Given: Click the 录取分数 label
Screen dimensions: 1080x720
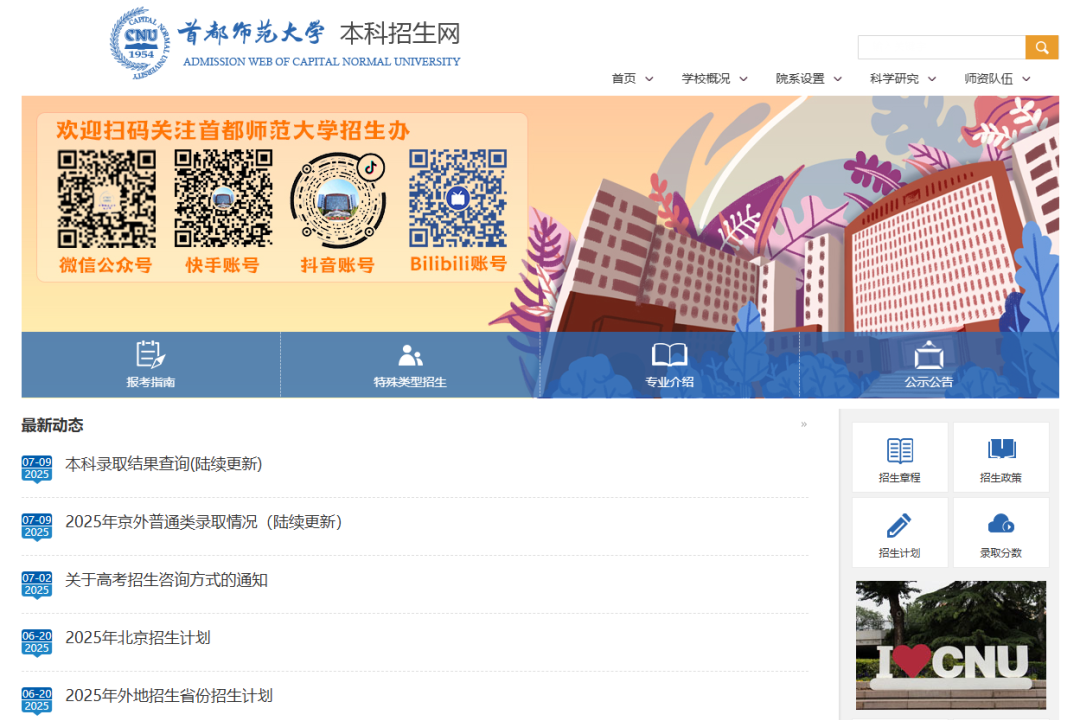Looking at the screenshot, I should point(1001,553).
